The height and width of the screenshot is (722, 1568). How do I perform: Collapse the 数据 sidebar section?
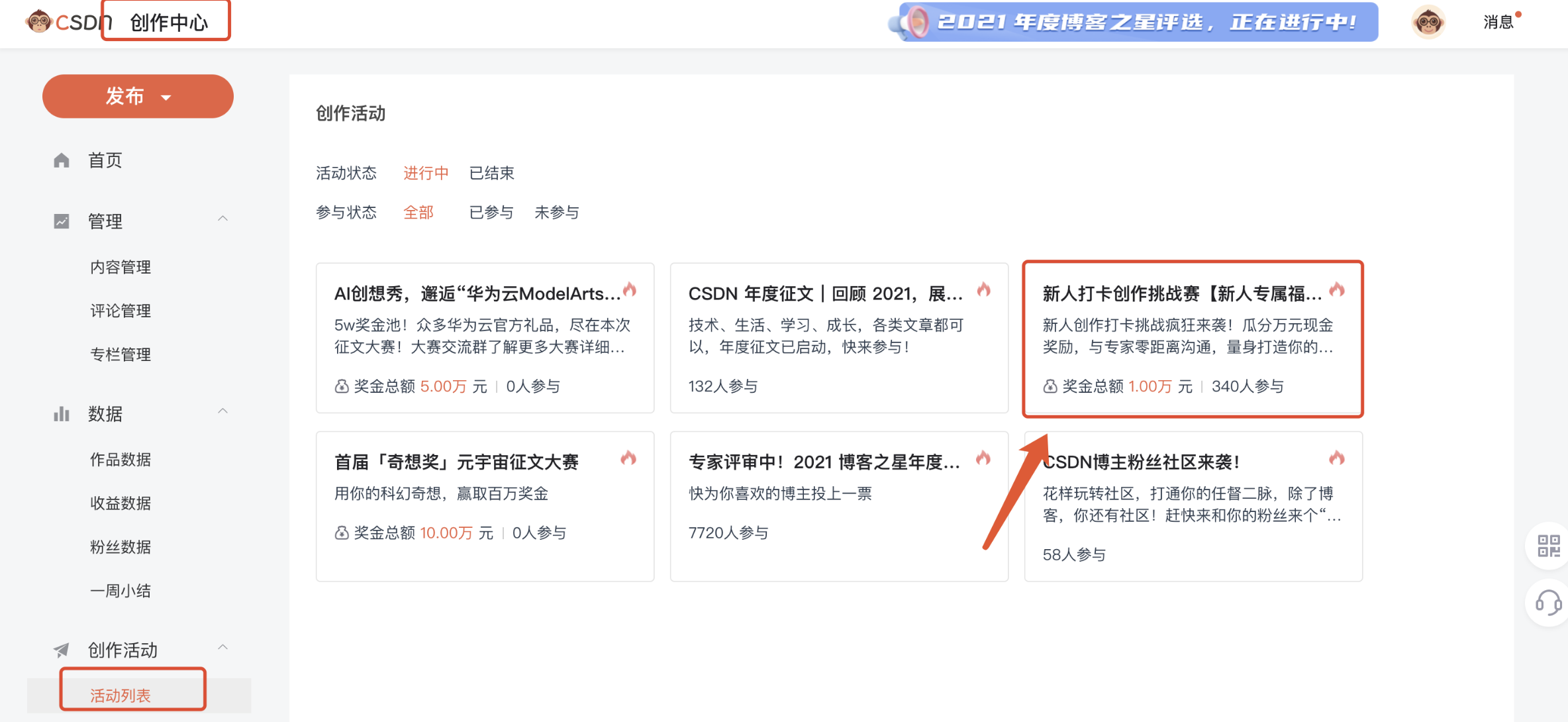click(222, 412)
